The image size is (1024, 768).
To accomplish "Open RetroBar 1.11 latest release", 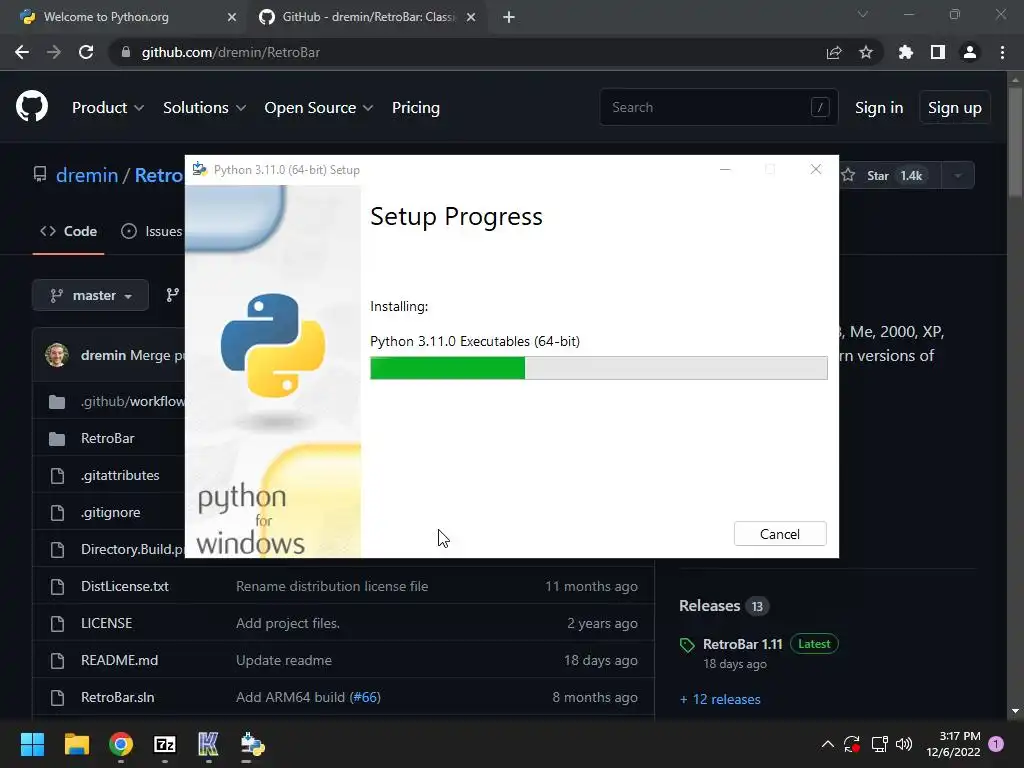I will 743,644.
